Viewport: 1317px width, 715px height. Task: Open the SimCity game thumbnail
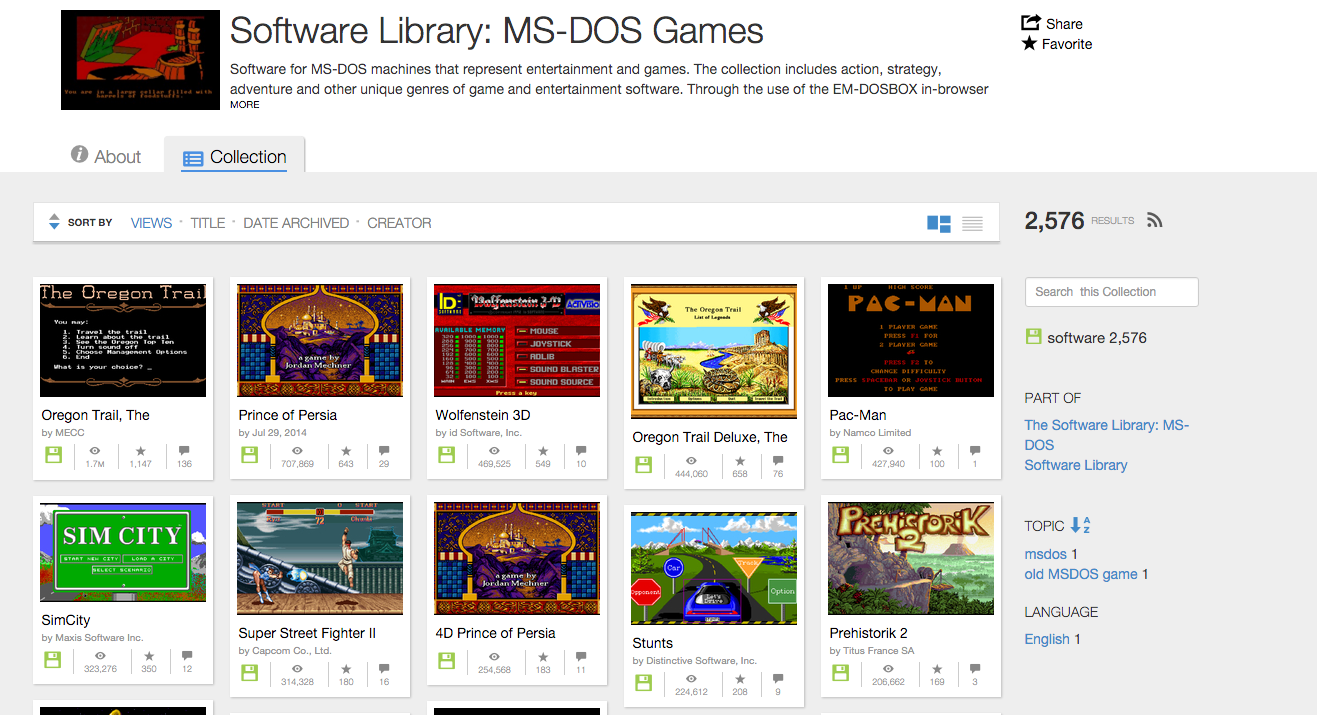click(123, 552)
